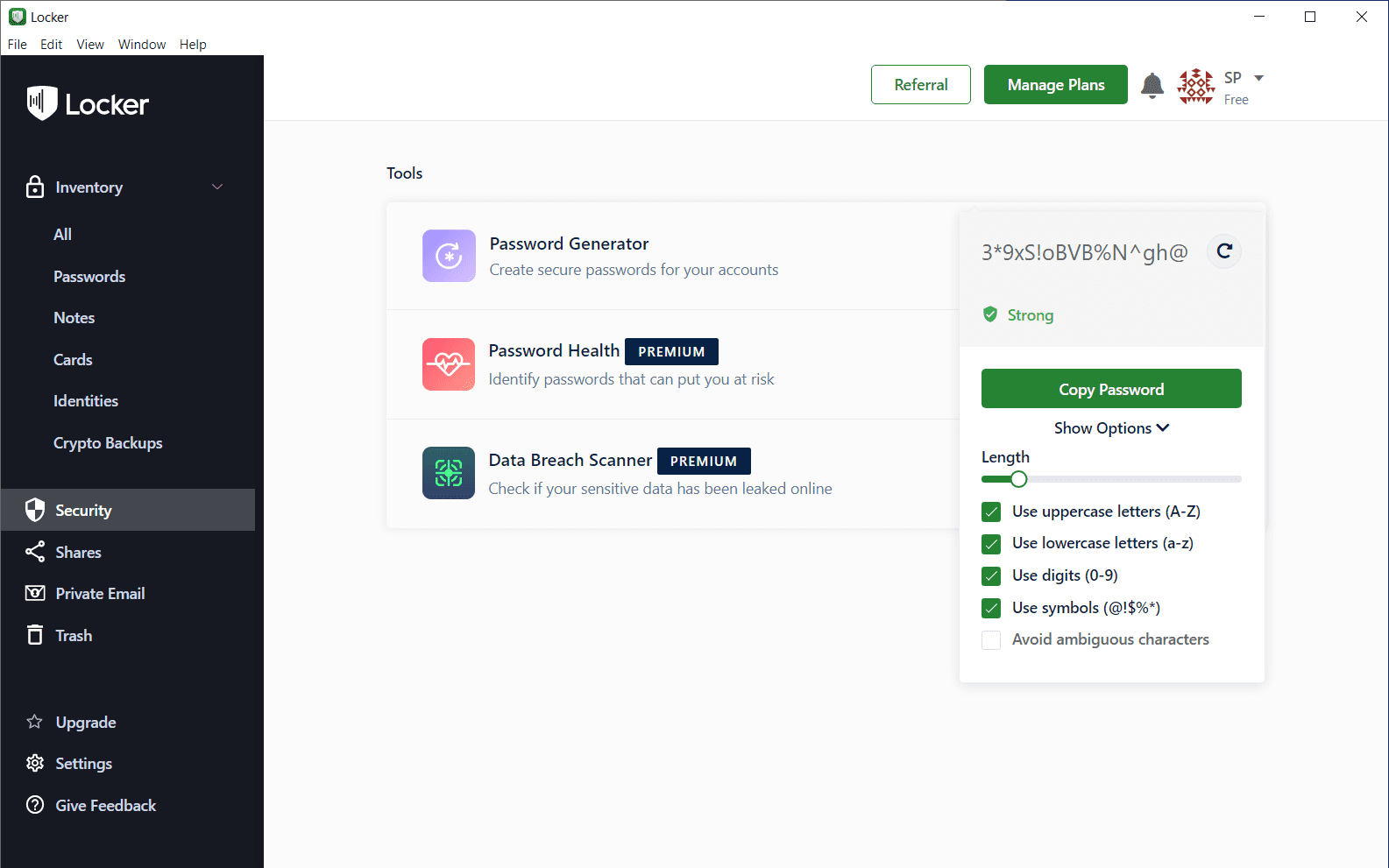Open Passwords in the sidebar
1389x868 pixels.
(x=89, y=276)
